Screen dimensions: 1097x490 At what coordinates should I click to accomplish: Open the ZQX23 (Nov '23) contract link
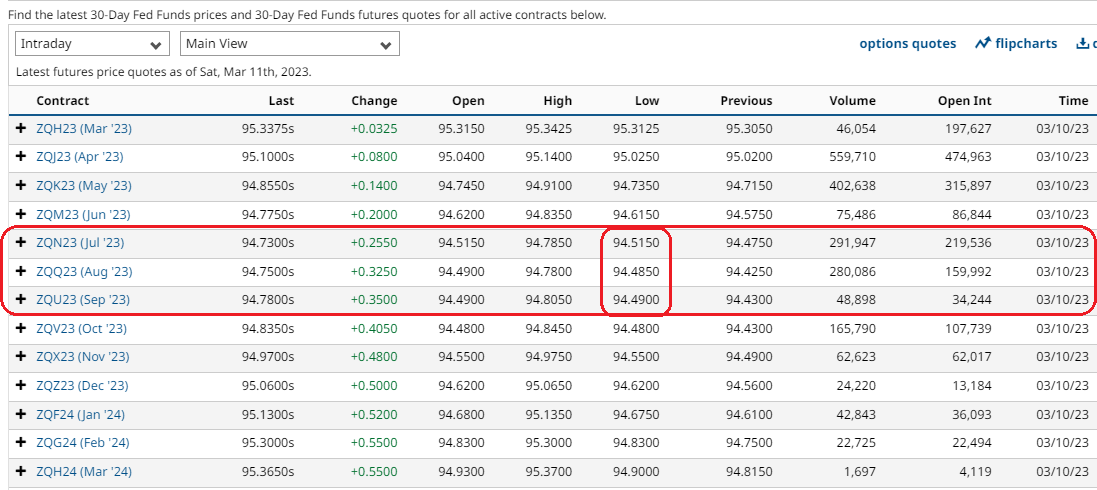click(83, 357)
